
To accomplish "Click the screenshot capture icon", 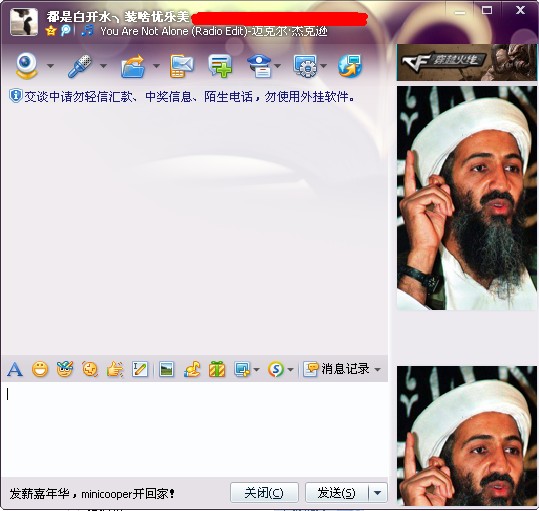I will point(242,369).
